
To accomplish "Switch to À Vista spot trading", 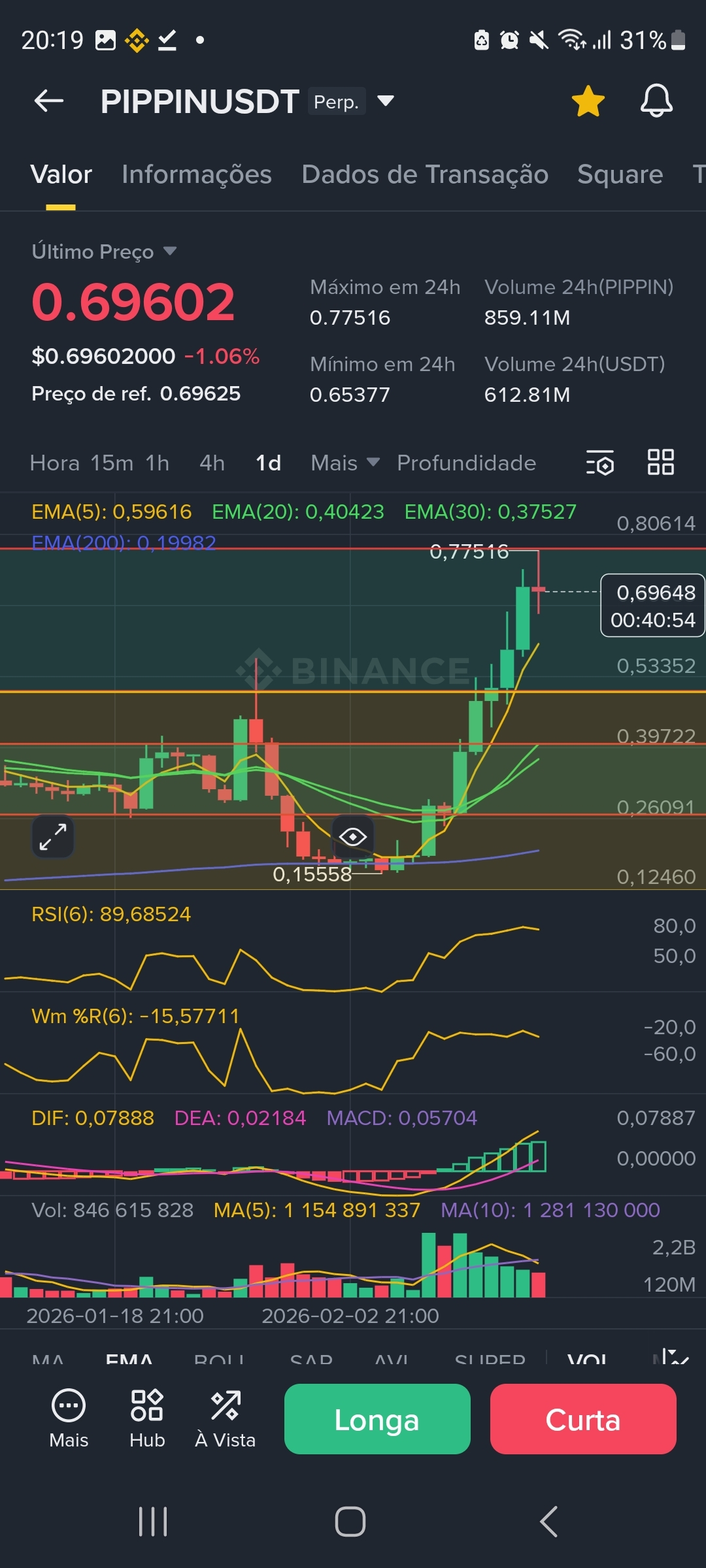I will (225, 1418).
